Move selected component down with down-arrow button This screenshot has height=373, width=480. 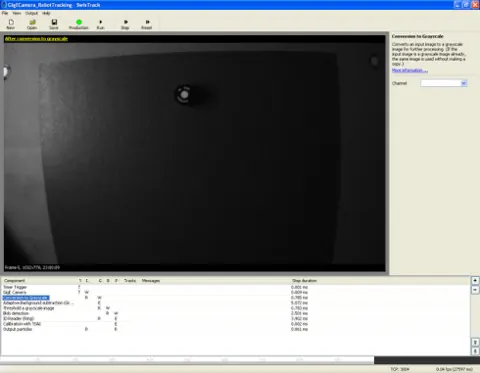475,351
